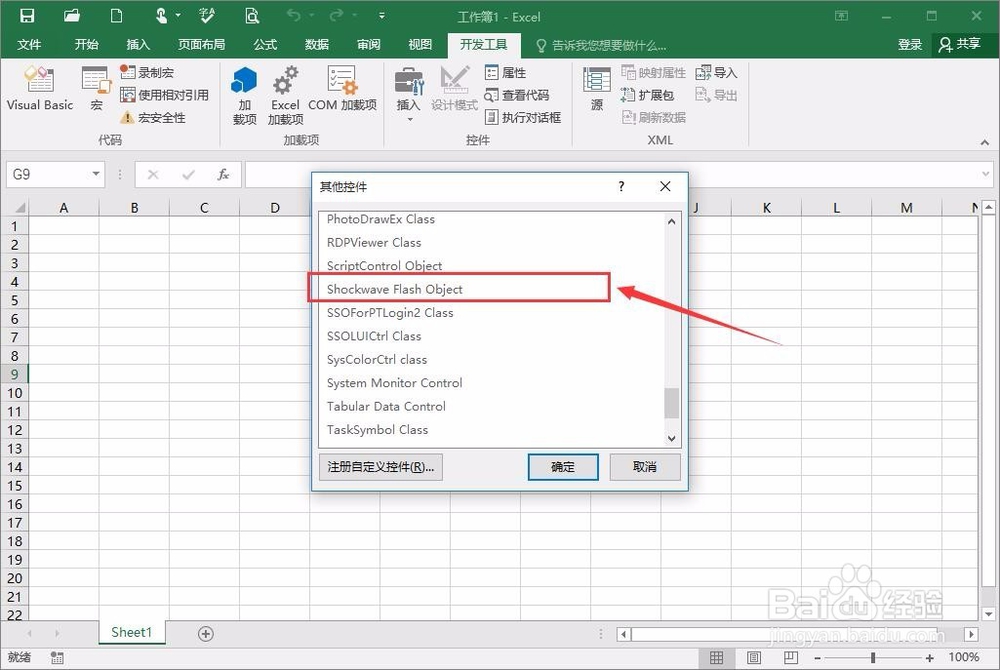Switch to the 页面布局 tab
The width and height of the screenshot is (1000, 670).
pos(202,45)
